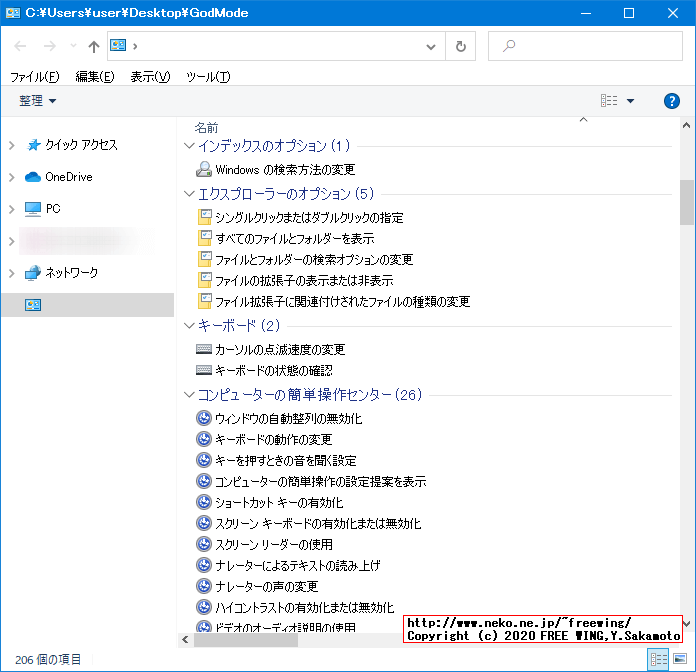Expand the PC tree node

(12, 209)
